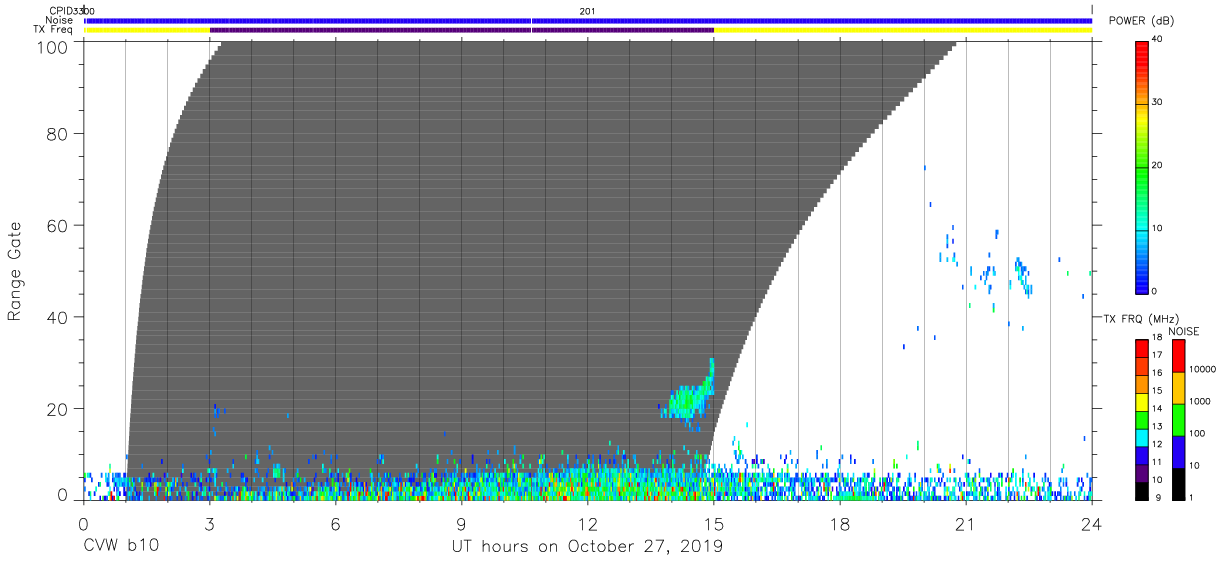
Task: Click the '3' tick on UT hours axis
Action: [x=210, y=524]
